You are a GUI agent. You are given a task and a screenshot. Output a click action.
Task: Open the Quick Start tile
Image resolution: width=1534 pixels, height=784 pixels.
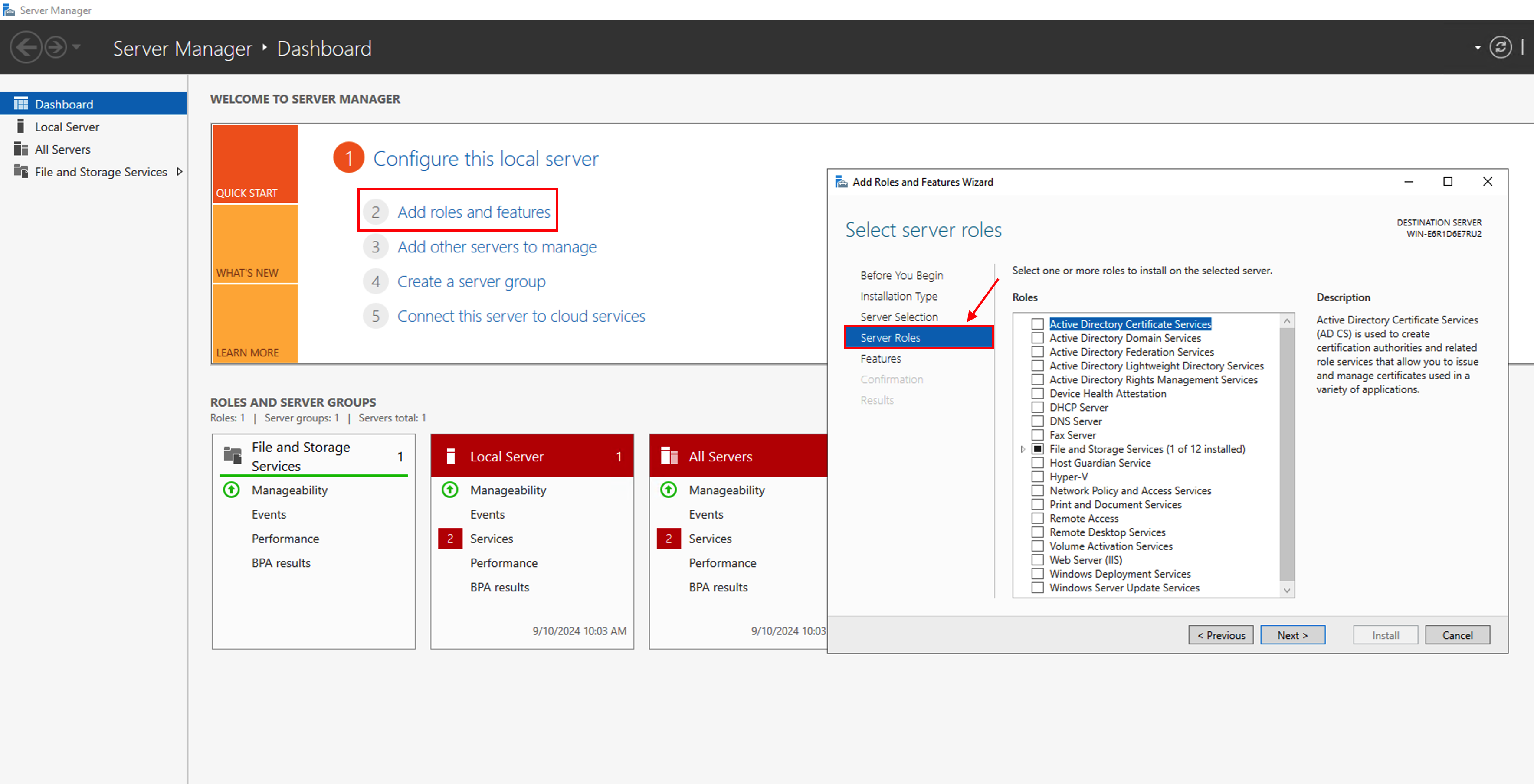(x=255, y=164)
